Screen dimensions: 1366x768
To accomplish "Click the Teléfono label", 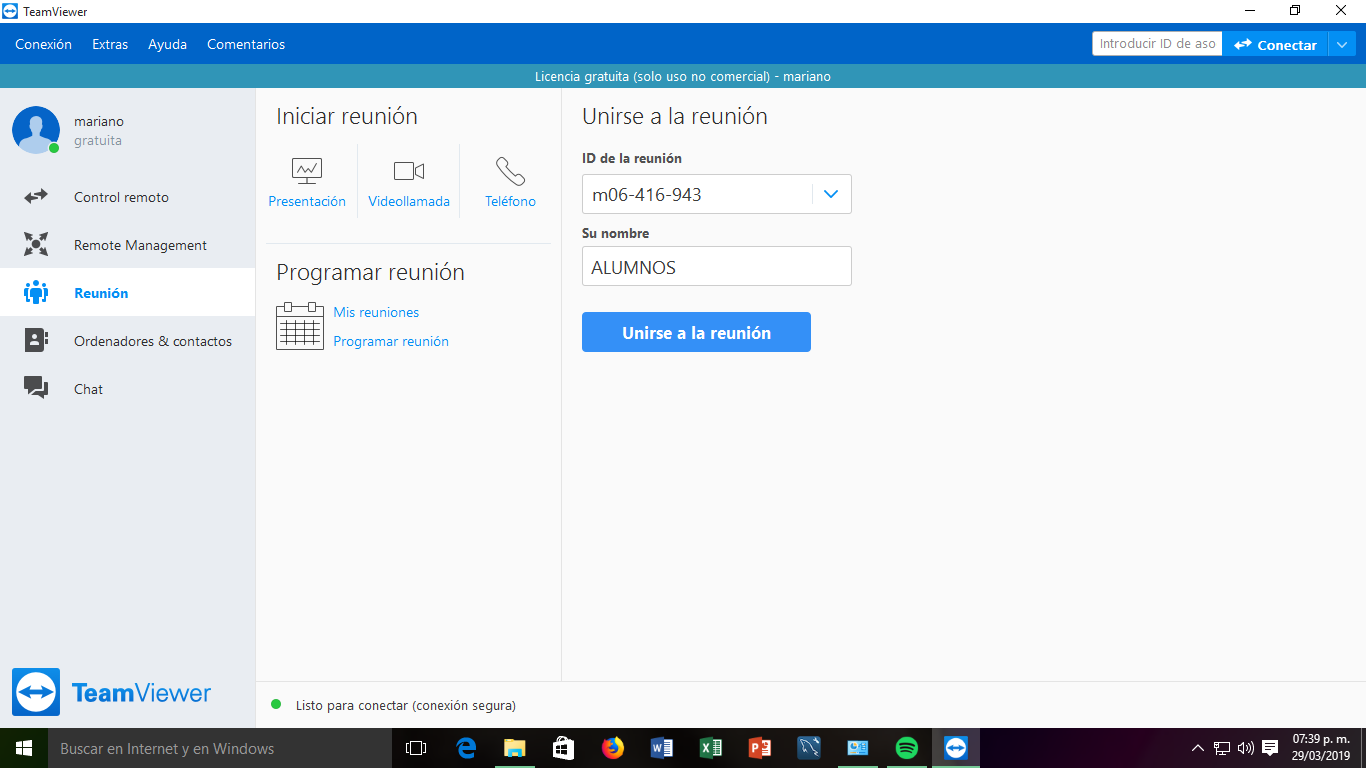I will [510, 201].
